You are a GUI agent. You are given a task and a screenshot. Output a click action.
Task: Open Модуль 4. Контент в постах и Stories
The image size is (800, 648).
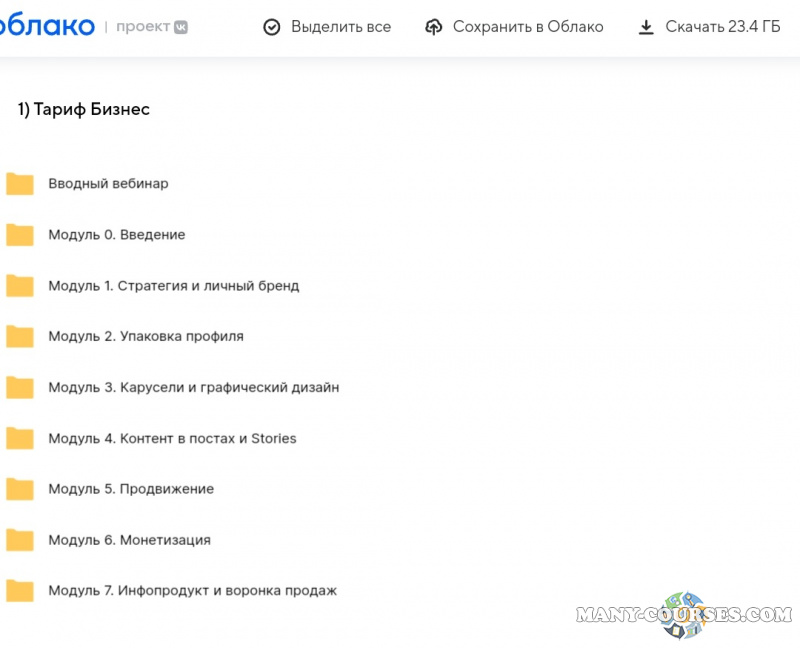tap(172, 438)
